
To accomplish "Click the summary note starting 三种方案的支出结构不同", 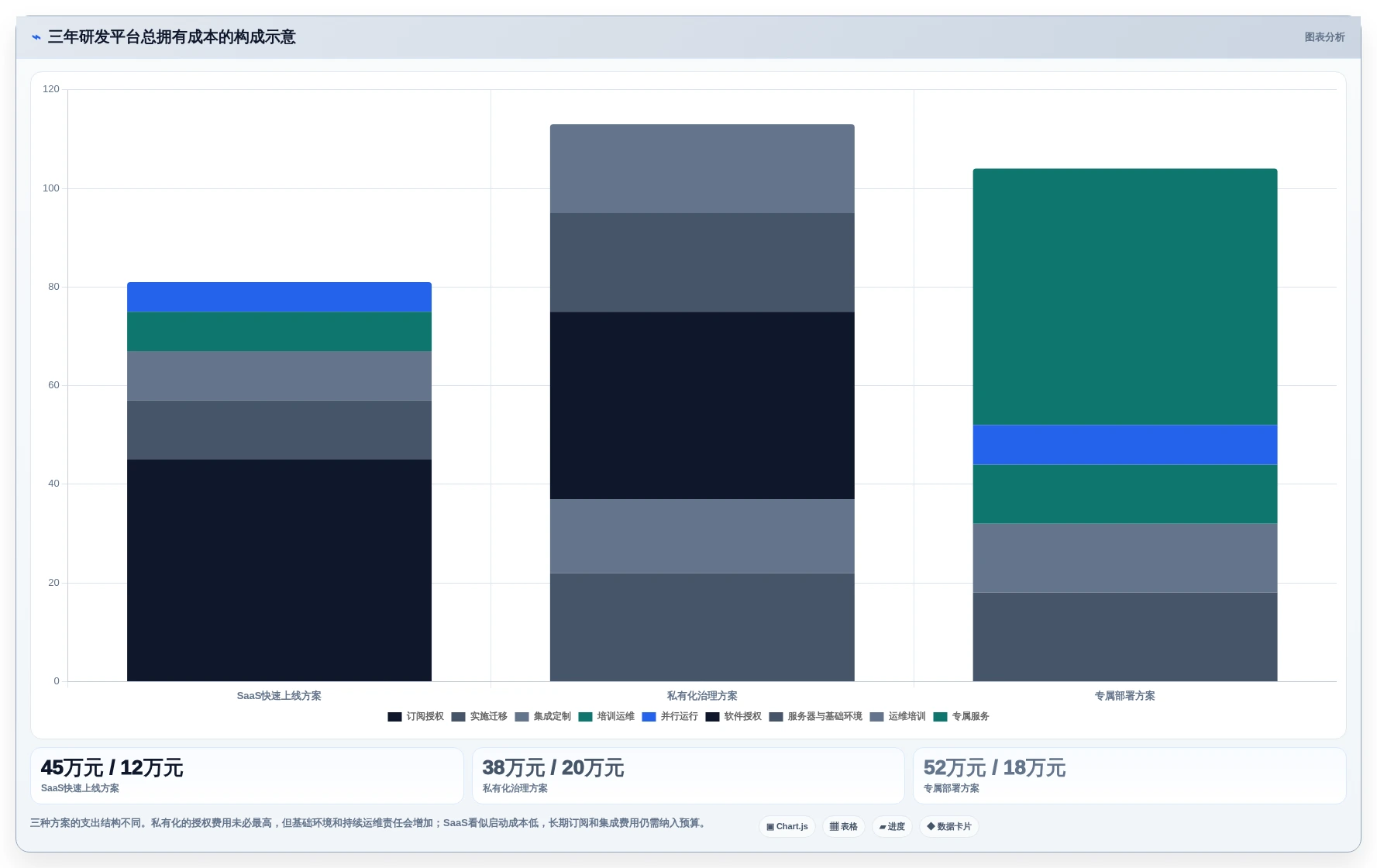I will tap(370, 823).
